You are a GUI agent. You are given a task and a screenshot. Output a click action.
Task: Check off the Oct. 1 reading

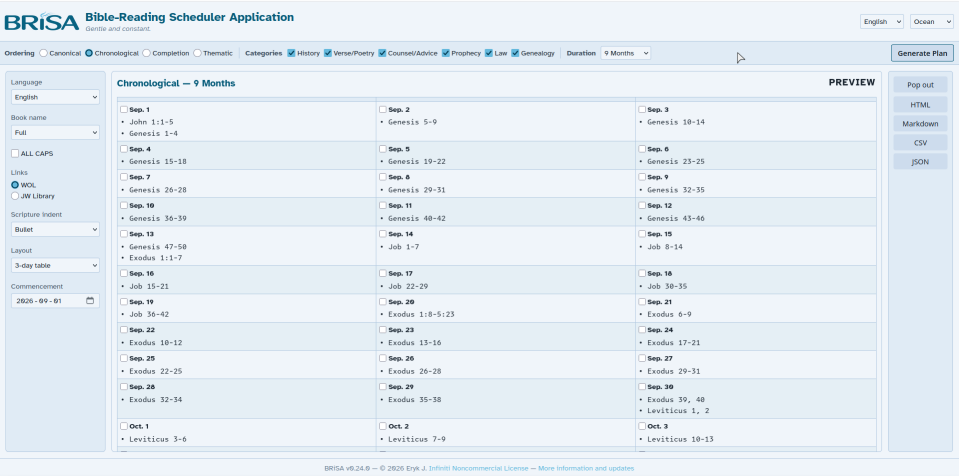pos(124,426)
